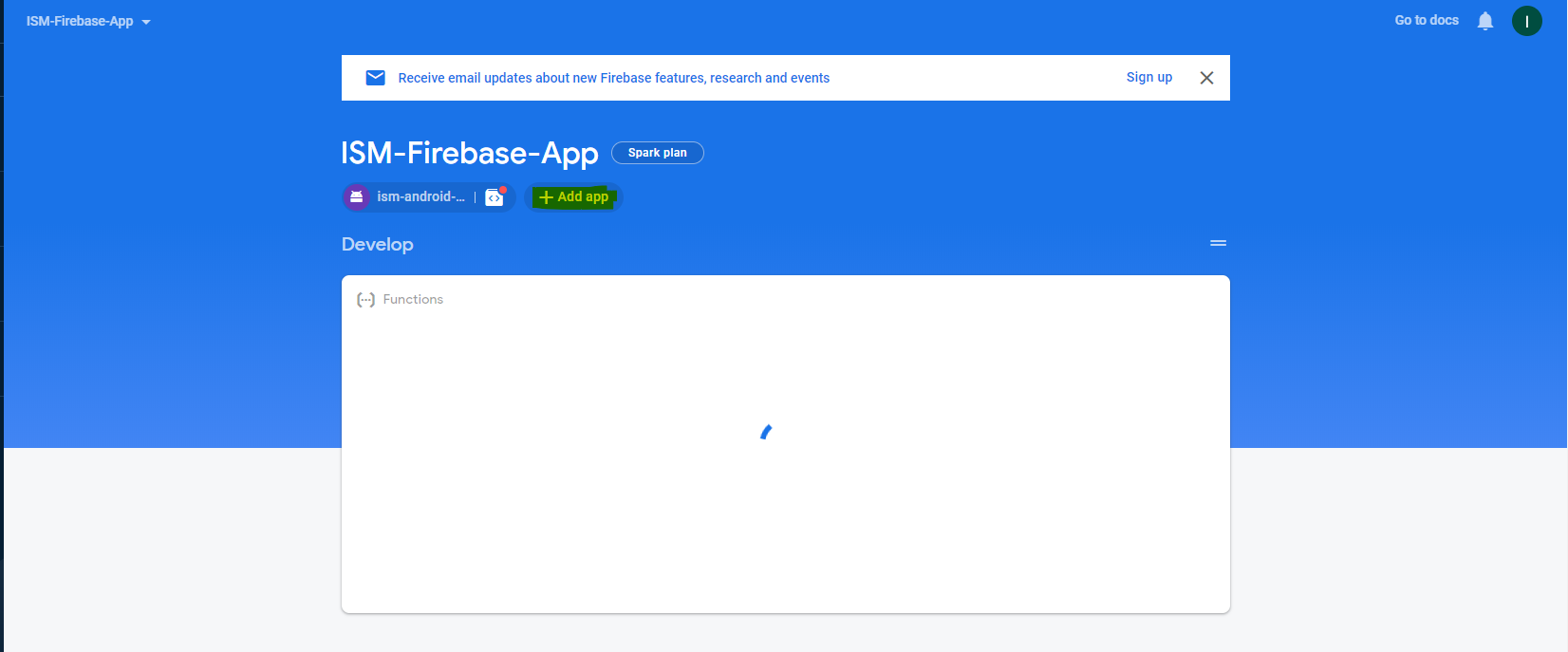This screenshot has width=1568, height=652.
Task: Collapse the Develop section
Action: 1218,244
